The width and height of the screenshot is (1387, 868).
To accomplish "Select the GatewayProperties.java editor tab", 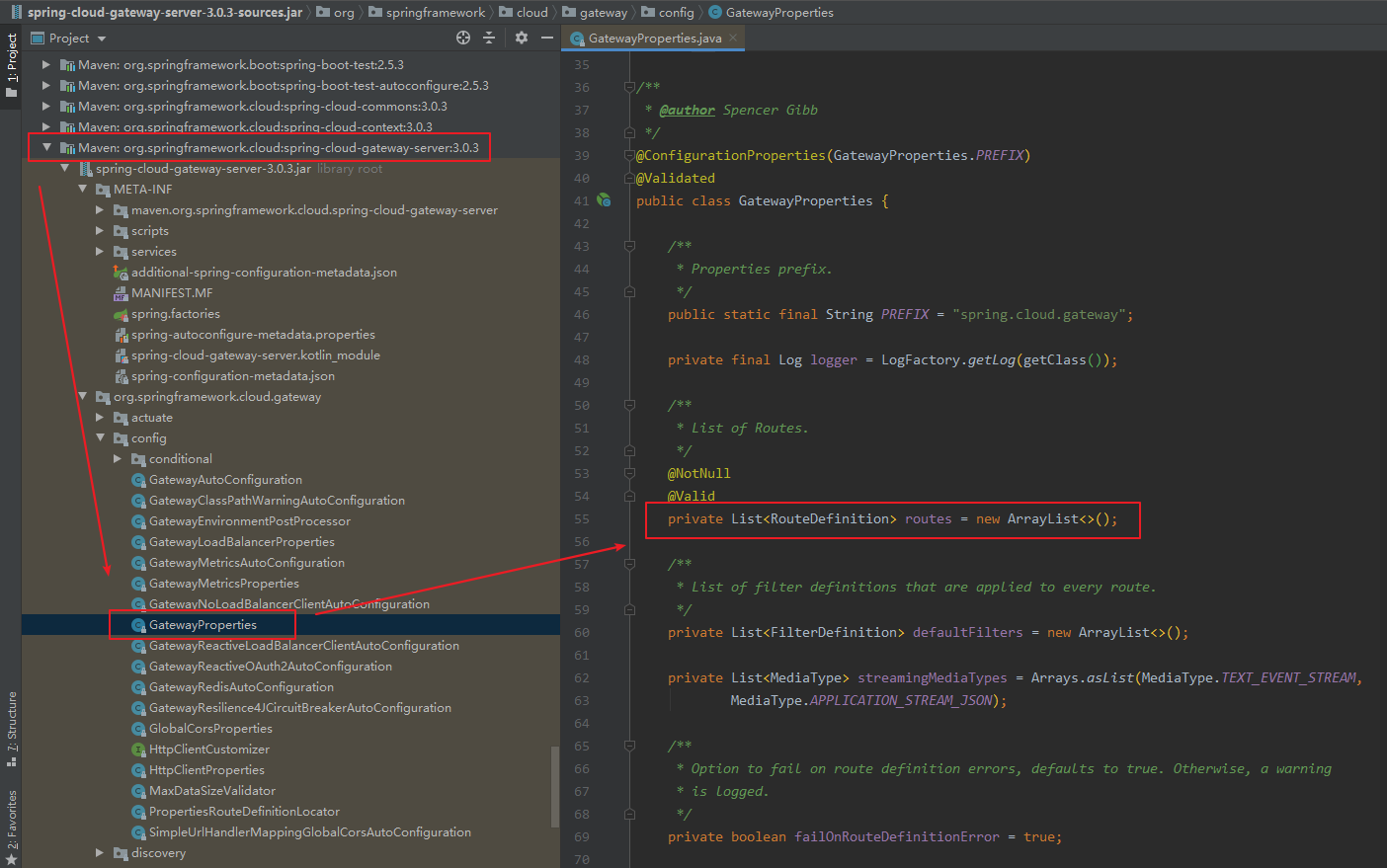I will [x=653, y=39].
